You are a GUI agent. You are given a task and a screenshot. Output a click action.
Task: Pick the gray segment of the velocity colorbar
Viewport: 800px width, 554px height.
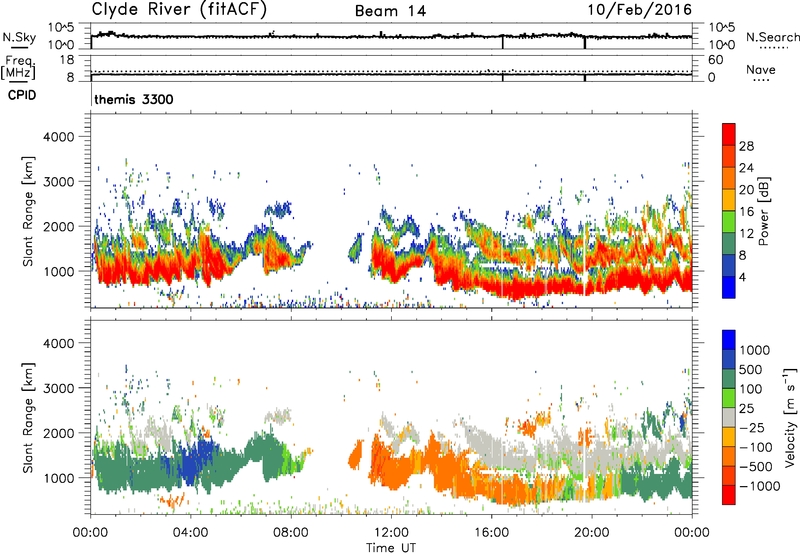[x=729, y=417]
